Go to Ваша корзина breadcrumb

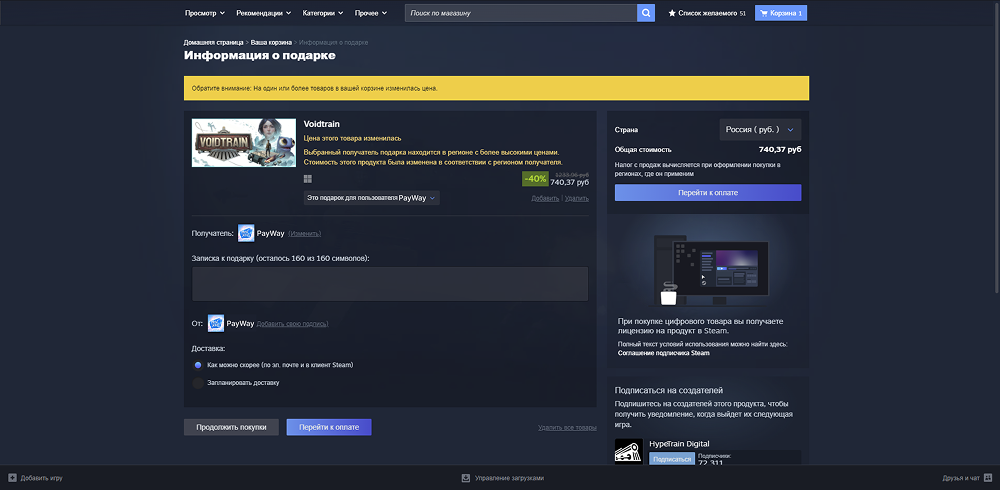[x=271, y=42]
